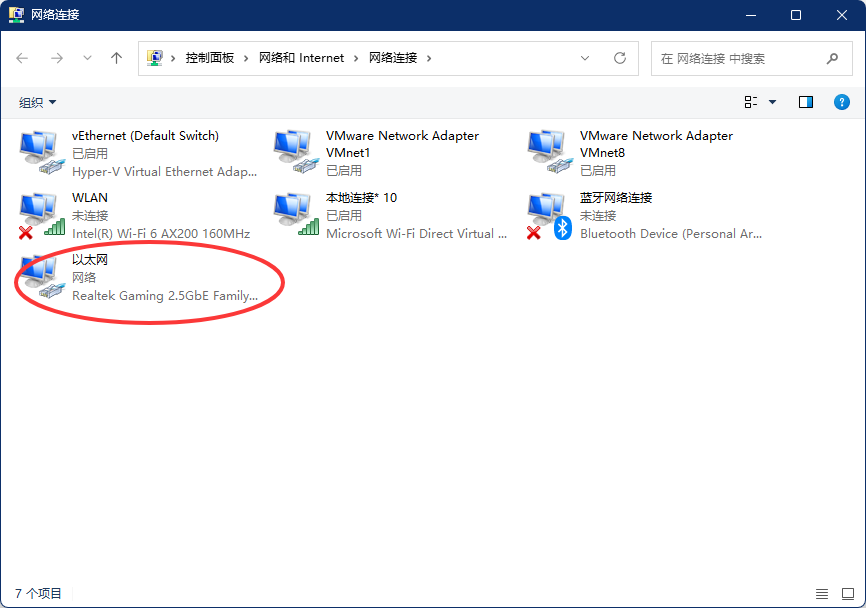Click the 本地连接* 10 name
This screenshot has height=608, width=866.
(x=361, y=198)
